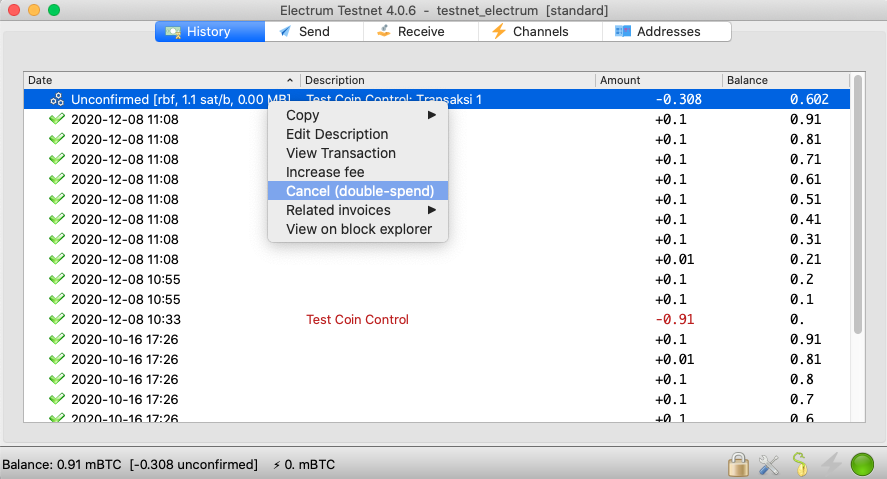Sort by the Date column header
The height and width of the screenshot is (479, 887).
pos(161,80)
